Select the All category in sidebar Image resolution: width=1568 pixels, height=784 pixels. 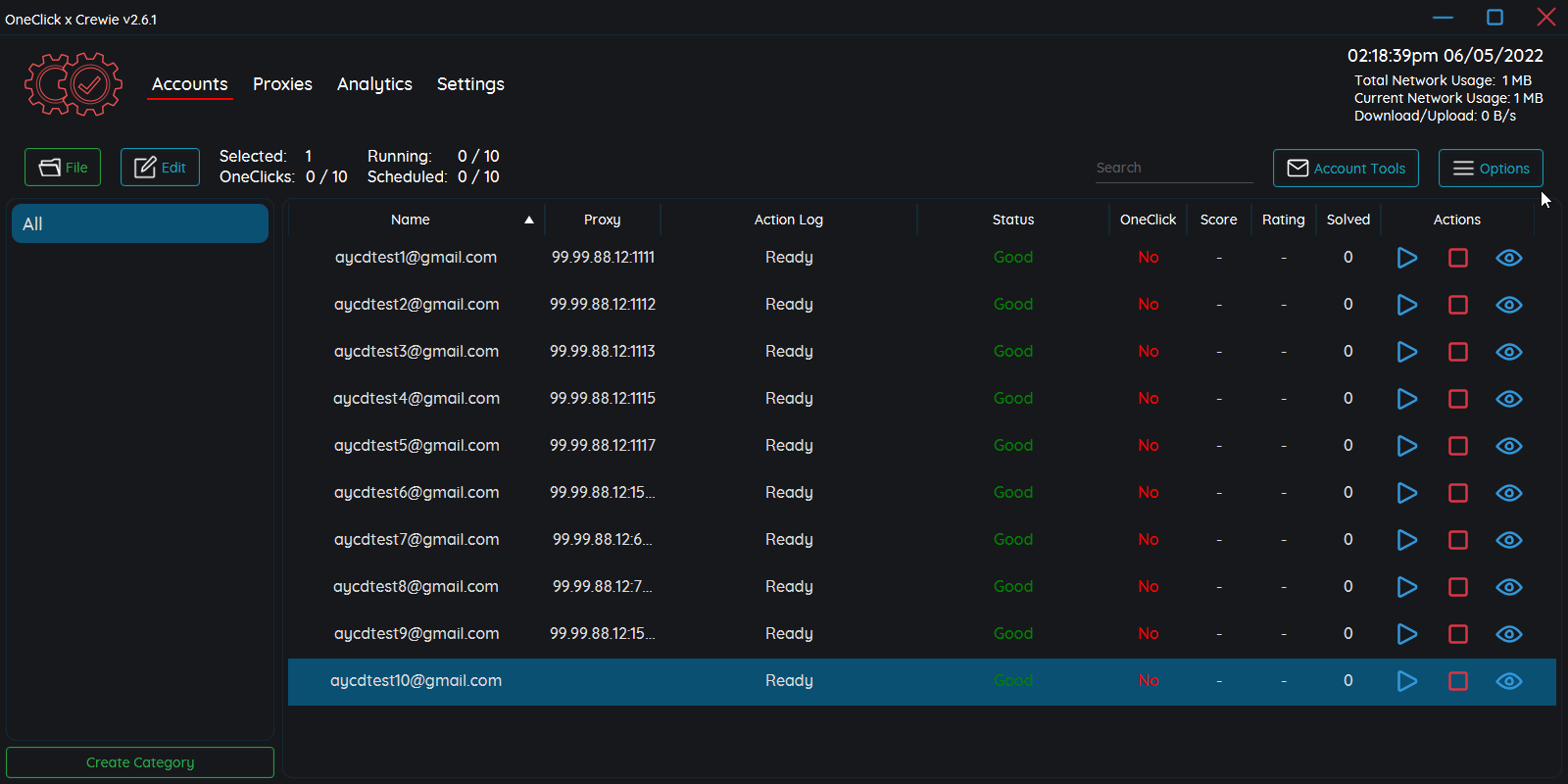[140, 223]
